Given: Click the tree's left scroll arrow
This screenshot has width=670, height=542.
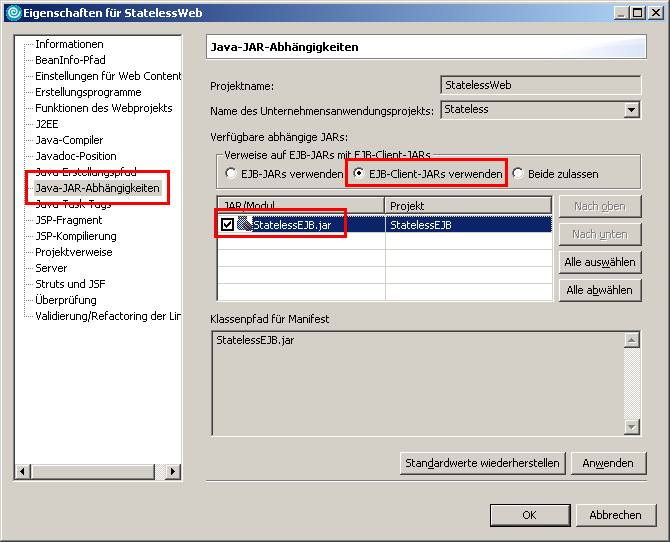Looking at the screenshot, I should click(22, 471).
